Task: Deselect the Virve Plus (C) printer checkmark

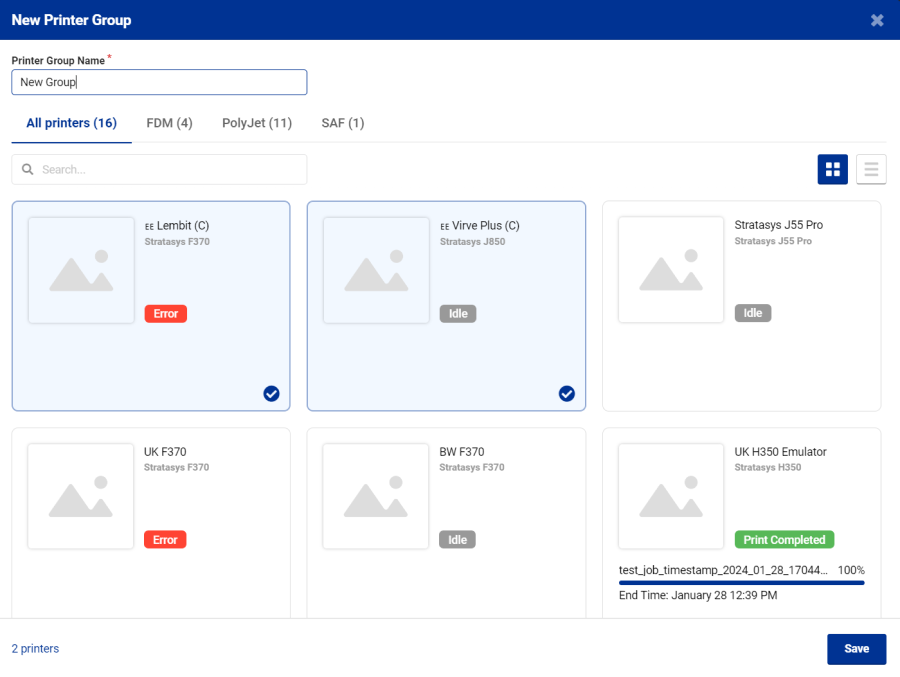Action: (567, 394)
